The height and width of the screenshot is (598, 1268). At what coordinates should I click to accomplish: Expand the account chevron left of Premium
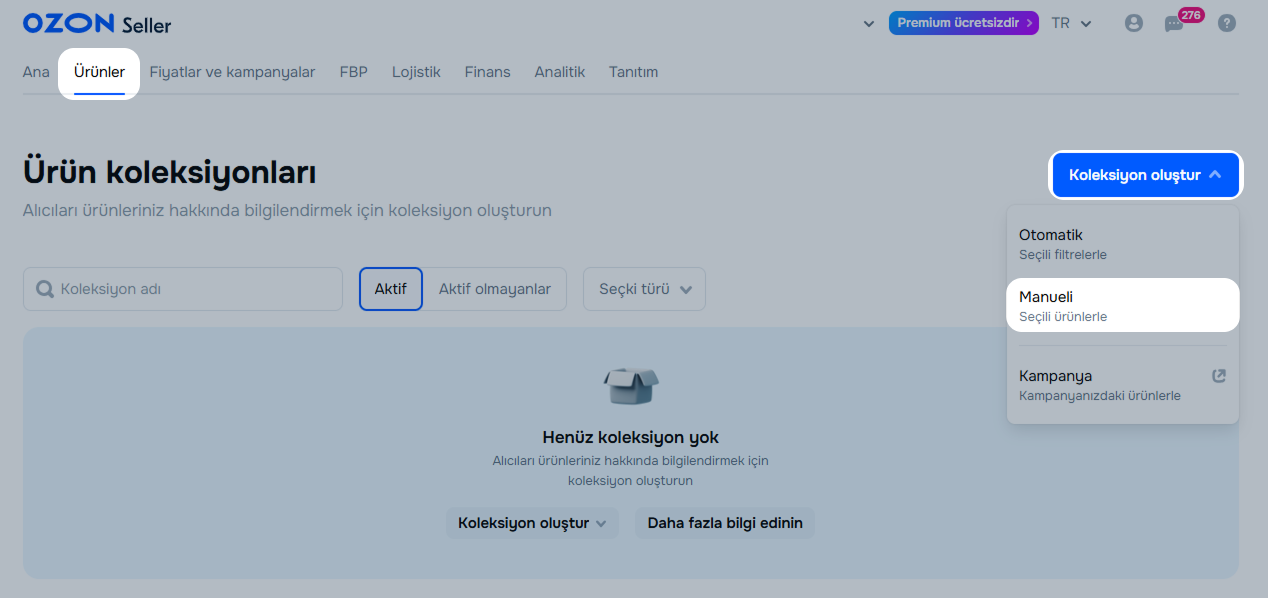coord(869,23)
